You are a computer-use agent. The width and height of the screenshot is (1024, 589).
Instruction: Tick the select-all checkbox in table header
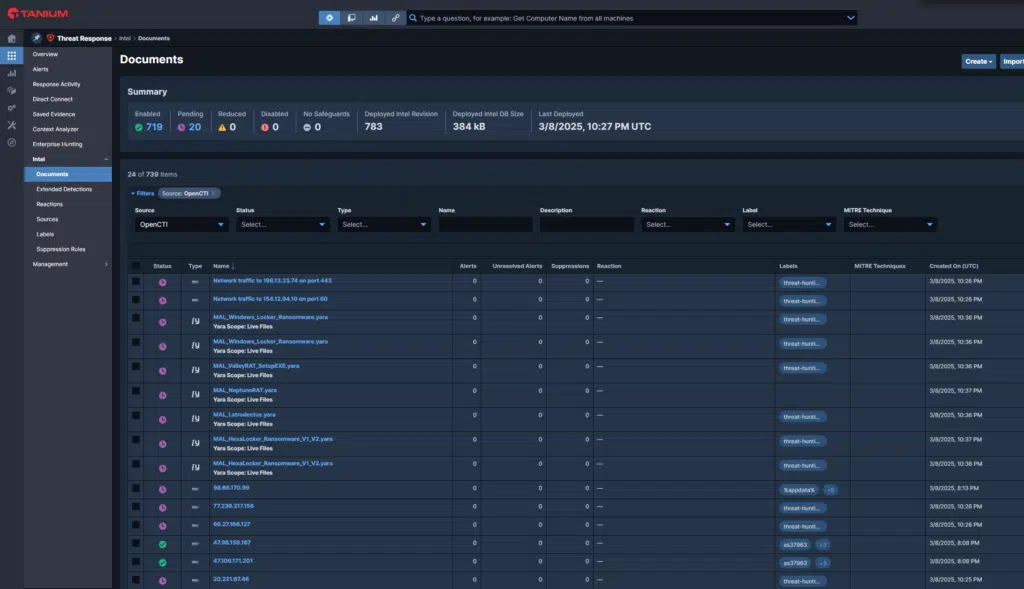[x=136, y=266]
